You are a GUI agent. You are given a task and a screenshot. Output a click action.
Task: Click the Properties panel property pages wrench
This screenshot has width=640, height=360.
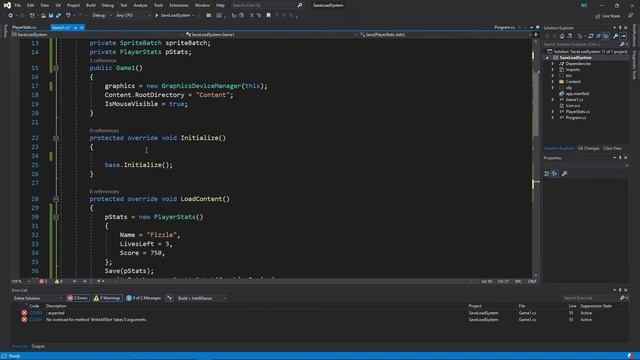coord(564,173)
